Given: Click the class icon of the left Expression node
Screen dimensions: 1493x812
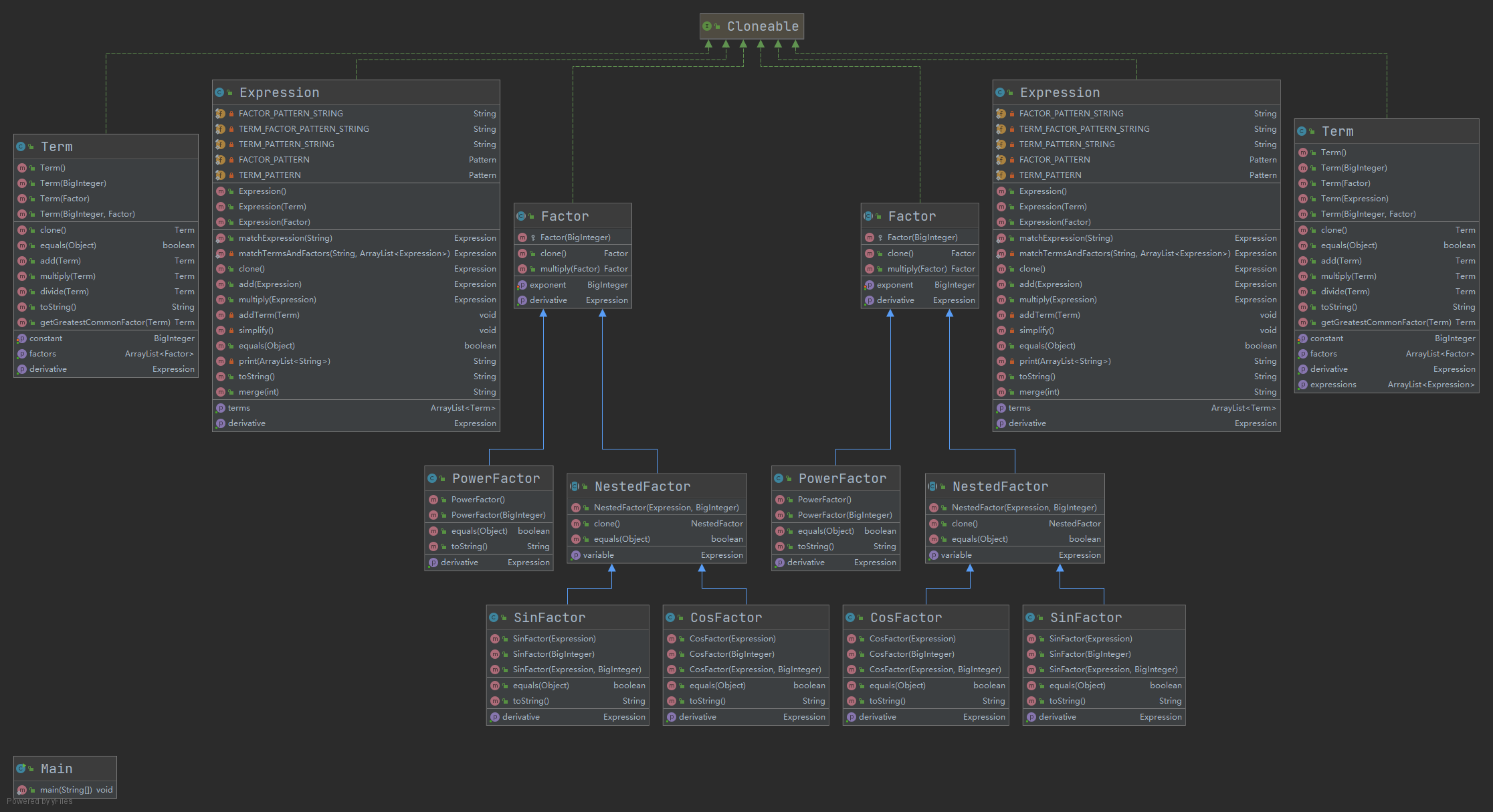Looking at the screenshot, I should [219, 92].
